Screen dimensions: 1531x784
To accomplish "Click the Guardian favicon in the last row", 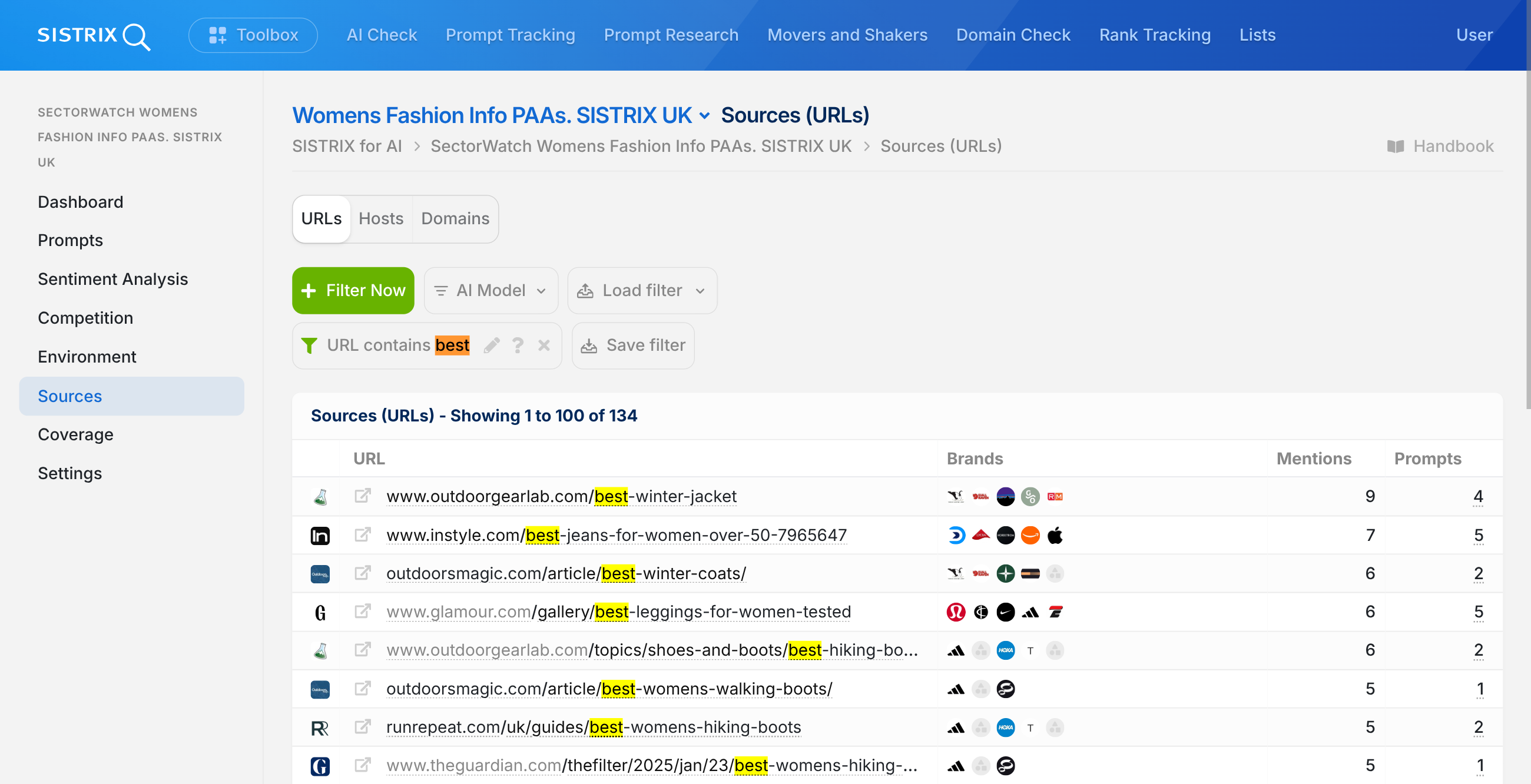I will (x=320, y=766).
